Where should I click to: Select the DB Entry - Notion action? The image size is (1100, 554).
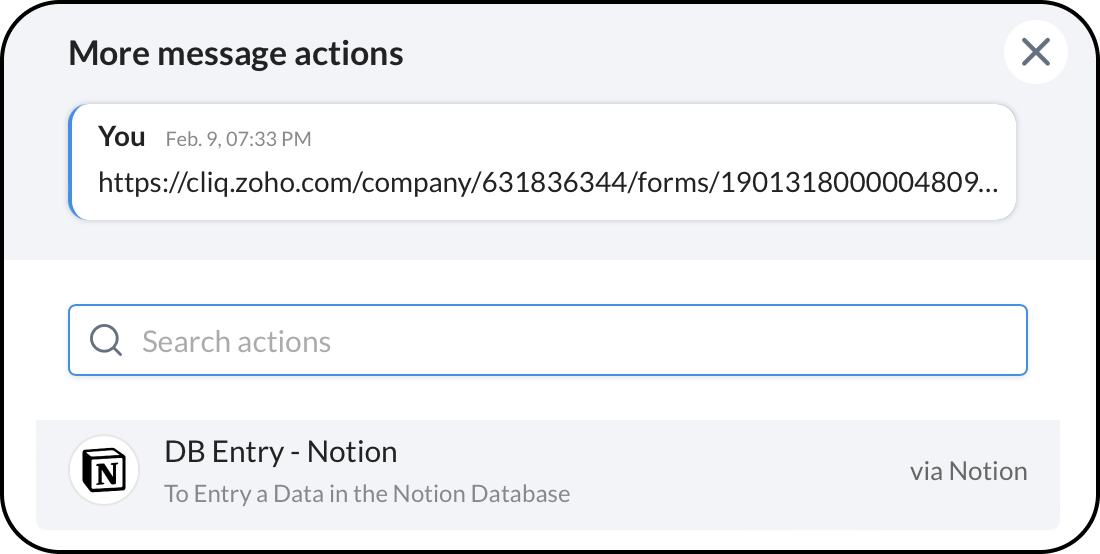tap(548, 473)
